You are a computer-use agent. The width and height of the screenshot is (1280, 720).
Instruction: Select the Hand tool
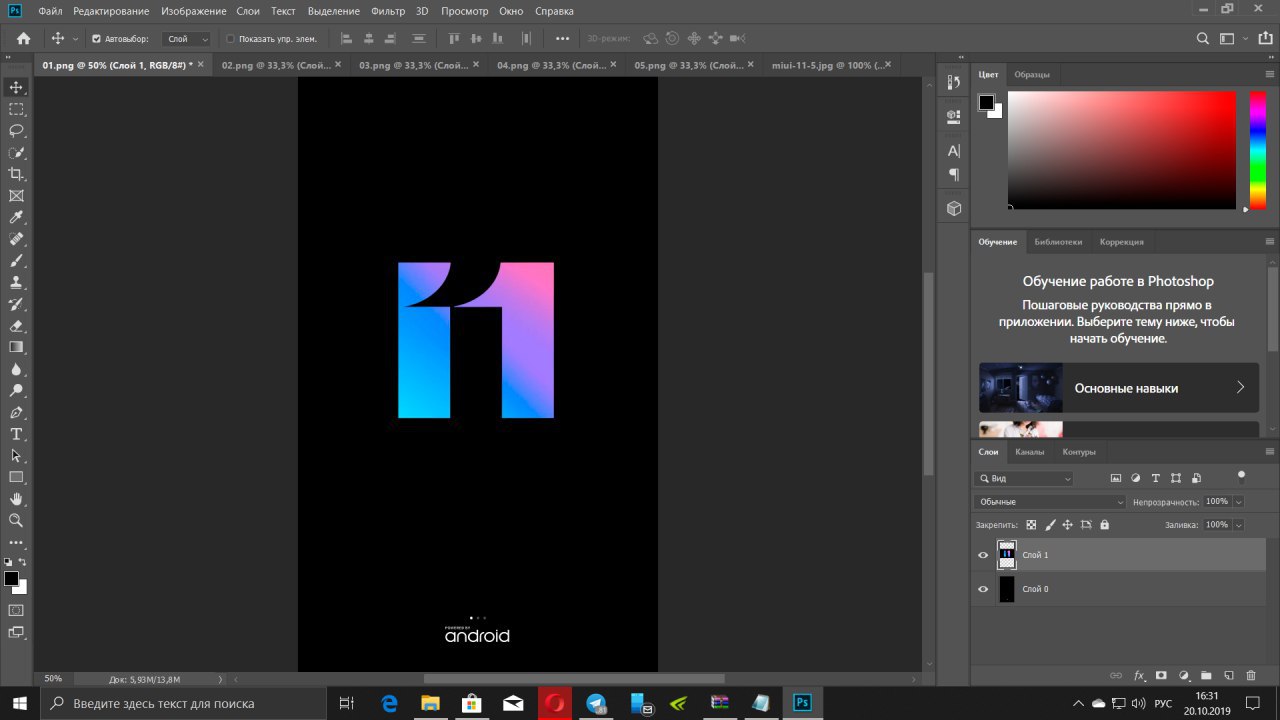16,499
